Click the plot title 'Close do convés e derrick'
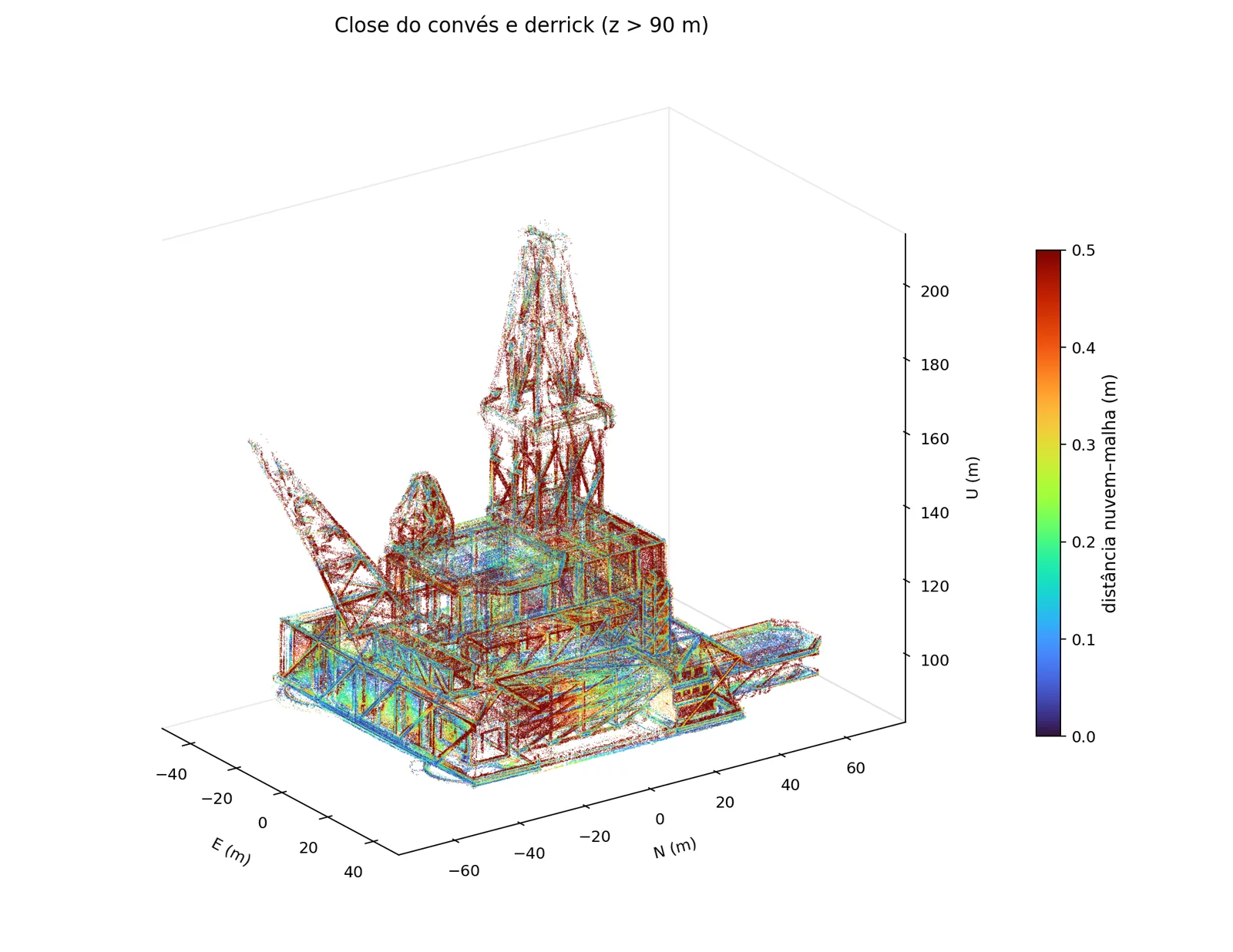This screenshot has width=1233, height=952. pyautogui.click(x=521, y=25)
